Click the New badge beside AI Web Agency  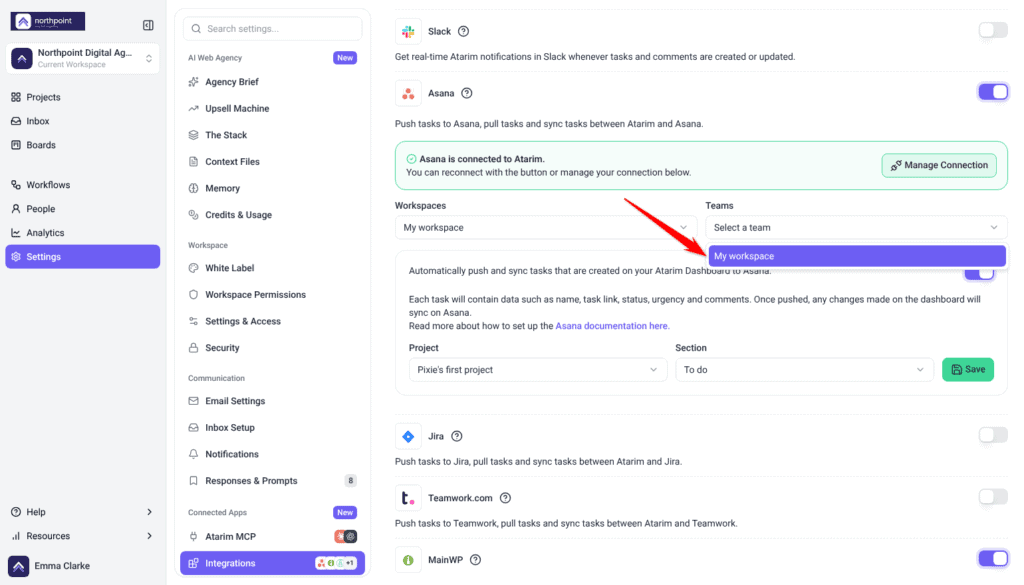(345, 58)
